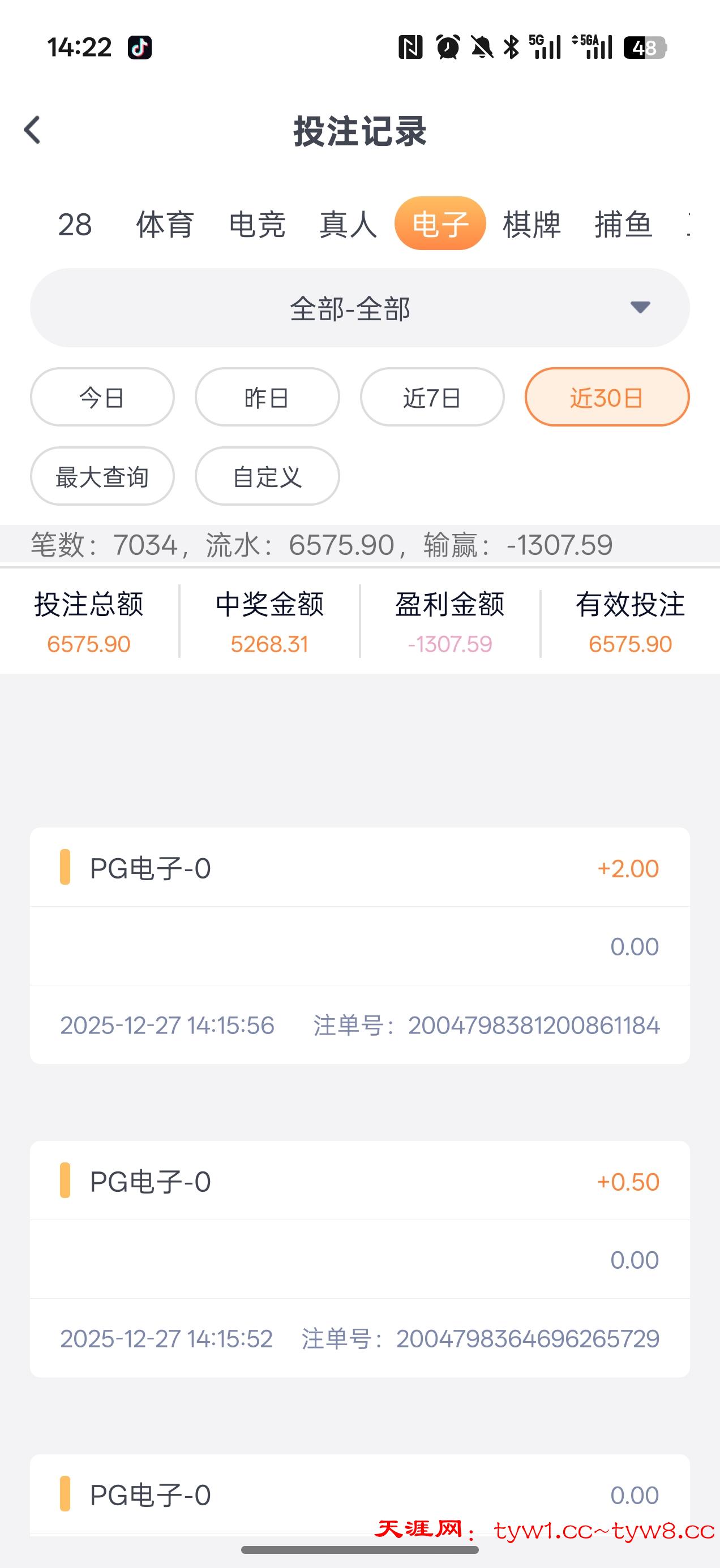Open the 全部-全部 dropdown arrow

click(640, 307)
